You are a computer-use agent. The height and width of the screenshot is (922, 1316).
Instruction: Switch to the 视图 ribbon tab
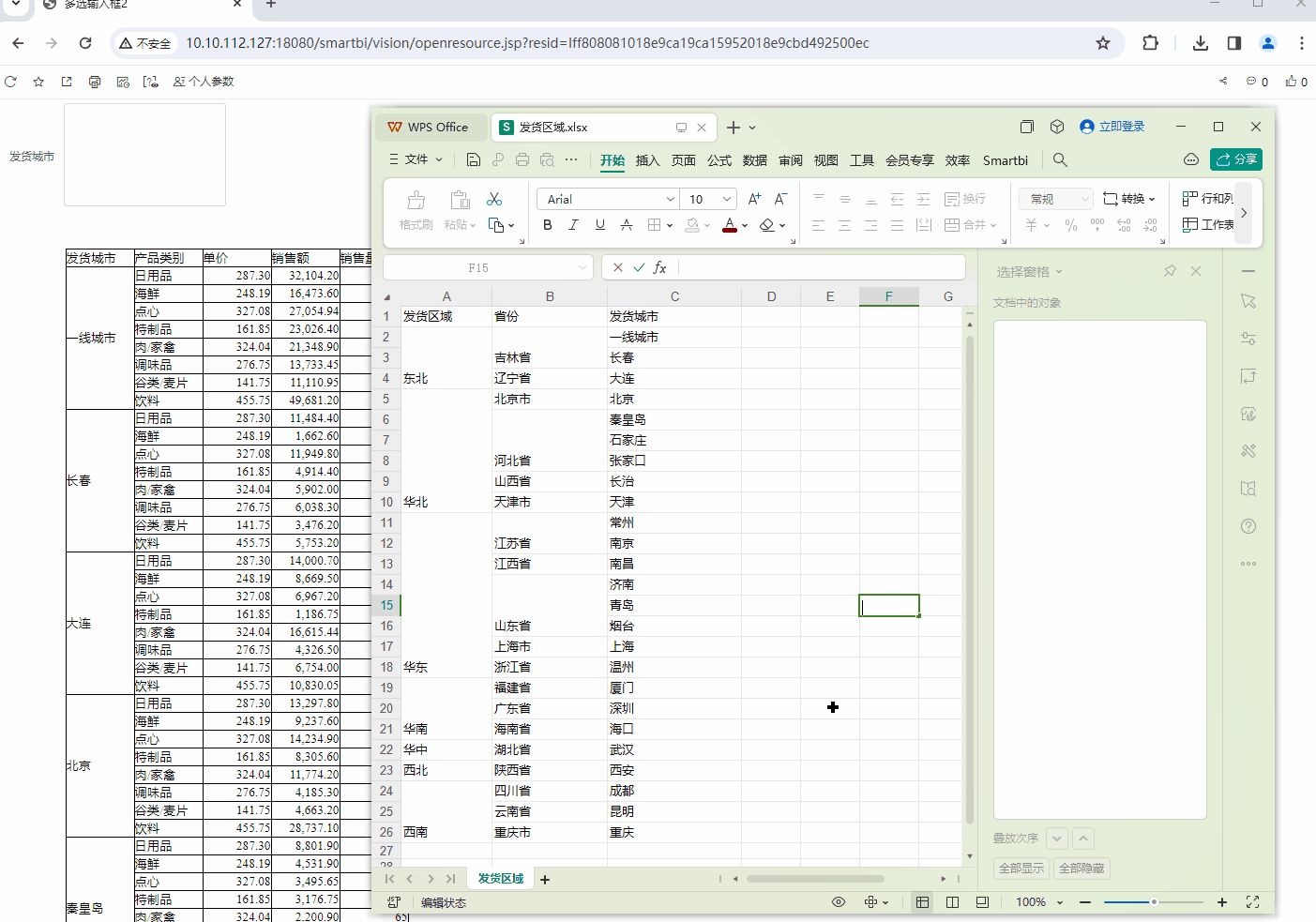tap(826, 160)
